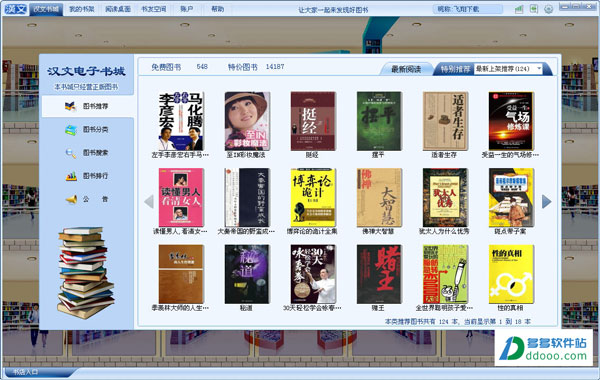Click the 汉文电子书城 title banner
Screen dimensions: 600x380
click(86, 72)
